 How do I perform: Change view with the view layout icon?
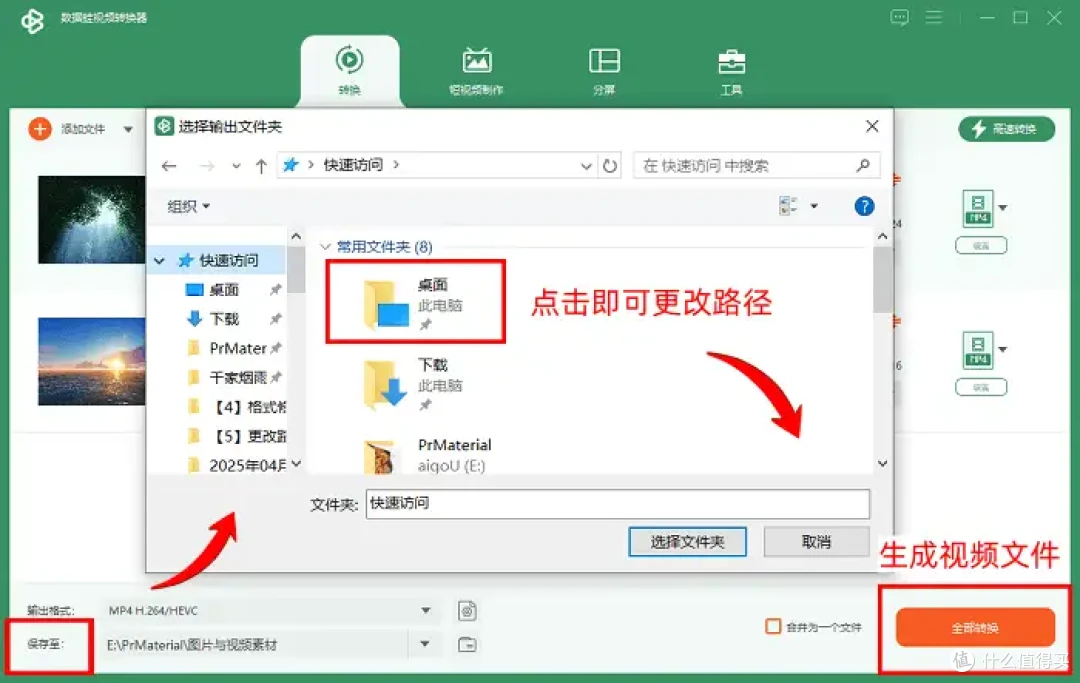tap(788, 206)
